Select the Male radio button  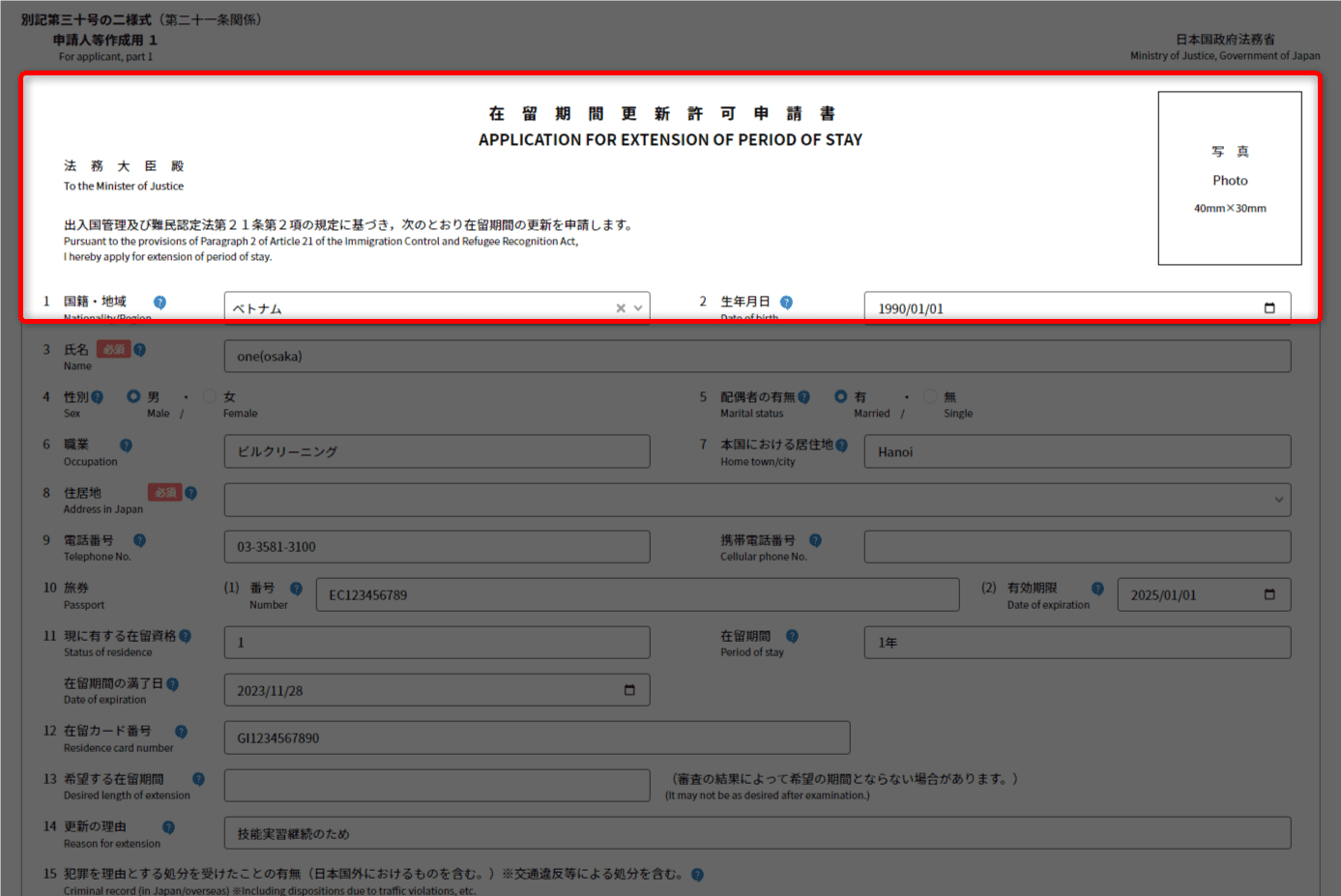[x=133, y=396]
